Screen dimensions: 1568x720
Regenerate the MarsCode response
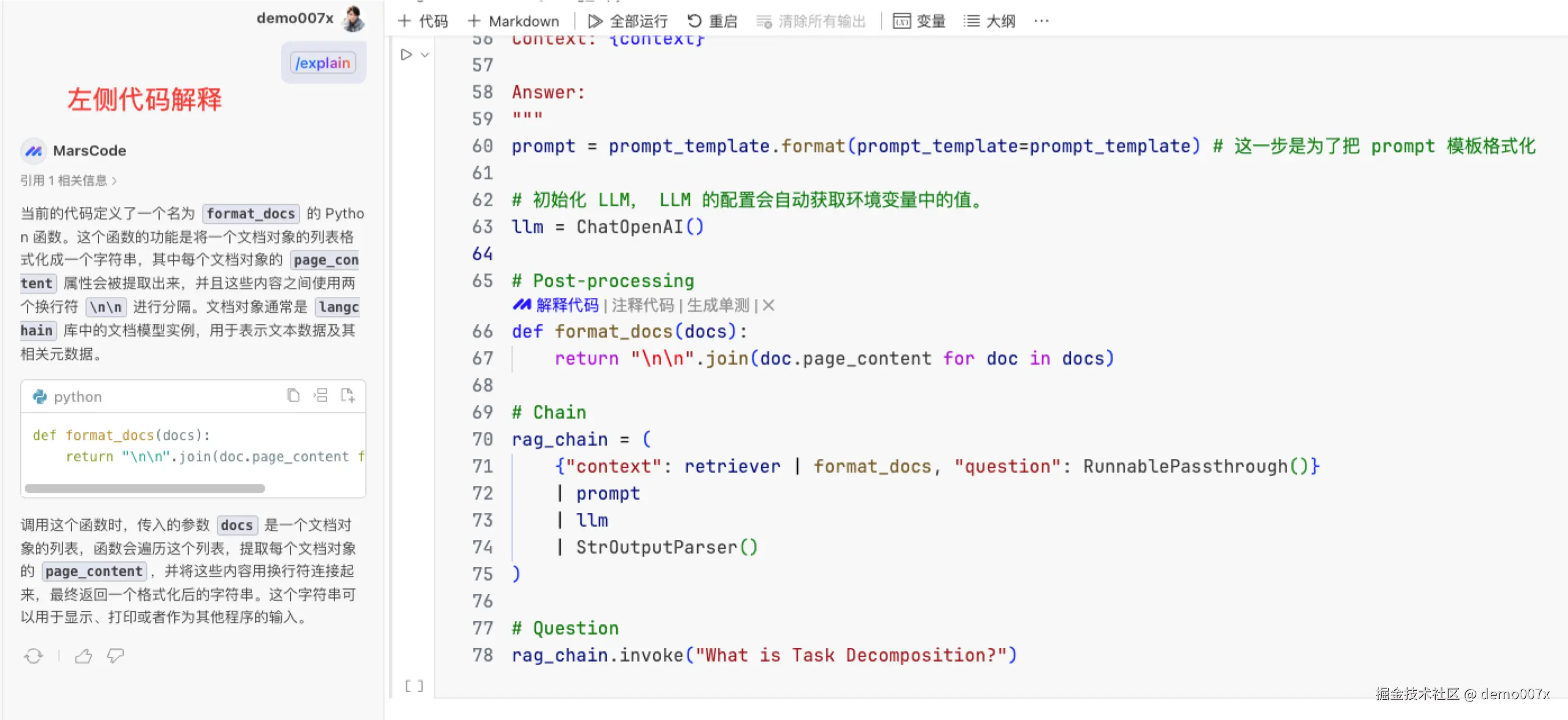(34, 656)
